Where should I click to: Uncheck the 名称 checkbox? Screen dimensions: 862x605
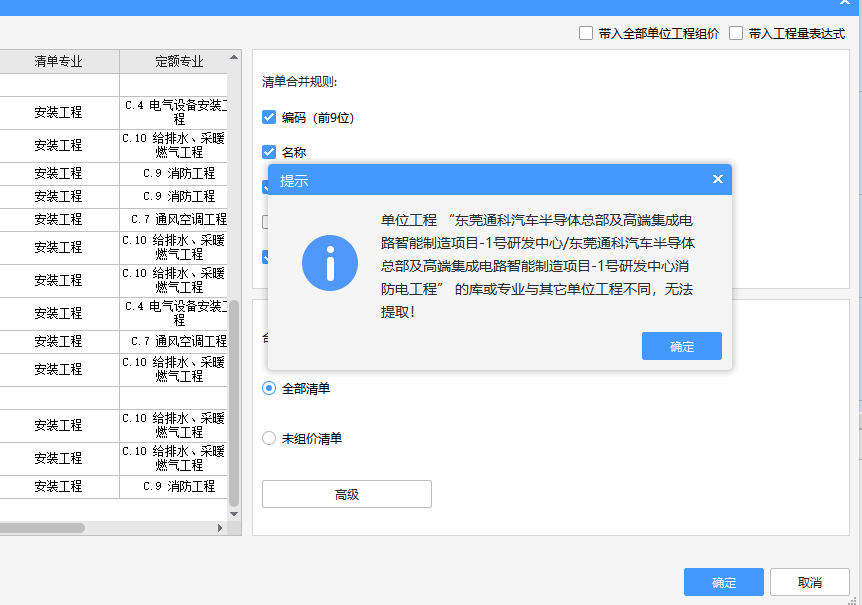pos(269,152)
